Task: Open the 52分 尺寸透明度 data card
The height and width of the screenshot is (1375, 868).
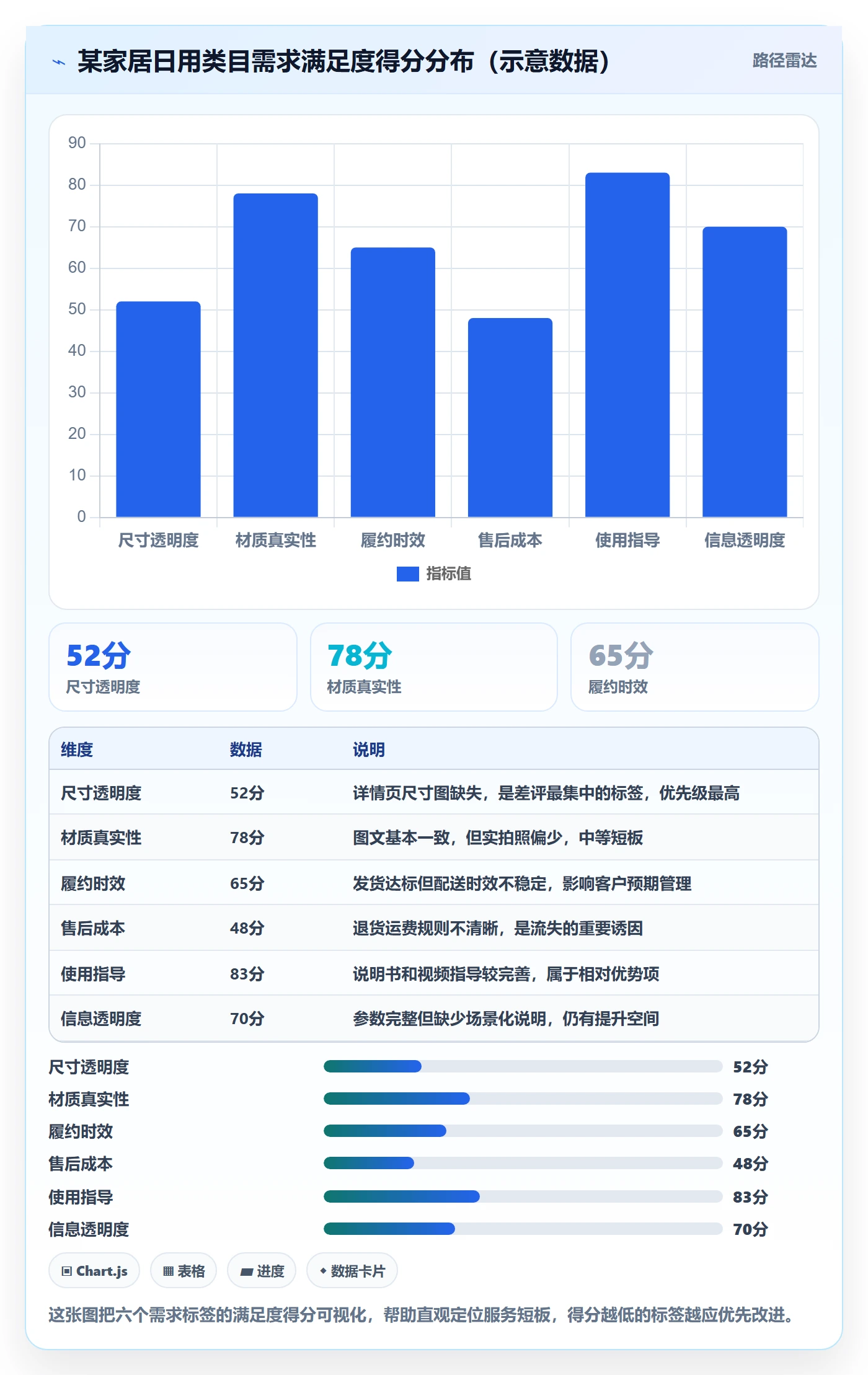Action: [x=173, y=667]
